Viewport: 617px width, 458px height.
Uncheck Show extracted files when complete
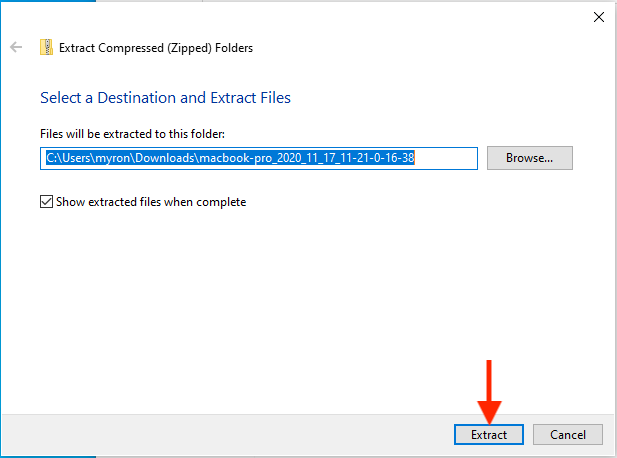click(x=46, y=202)
